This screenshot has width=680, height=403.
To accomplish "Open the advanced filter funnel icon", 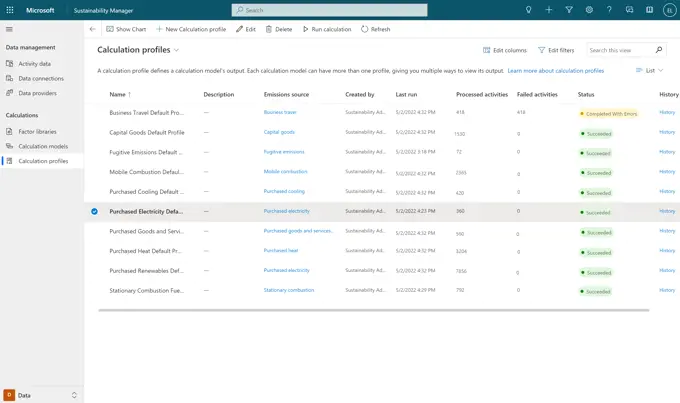I will [x=569, y=10].
